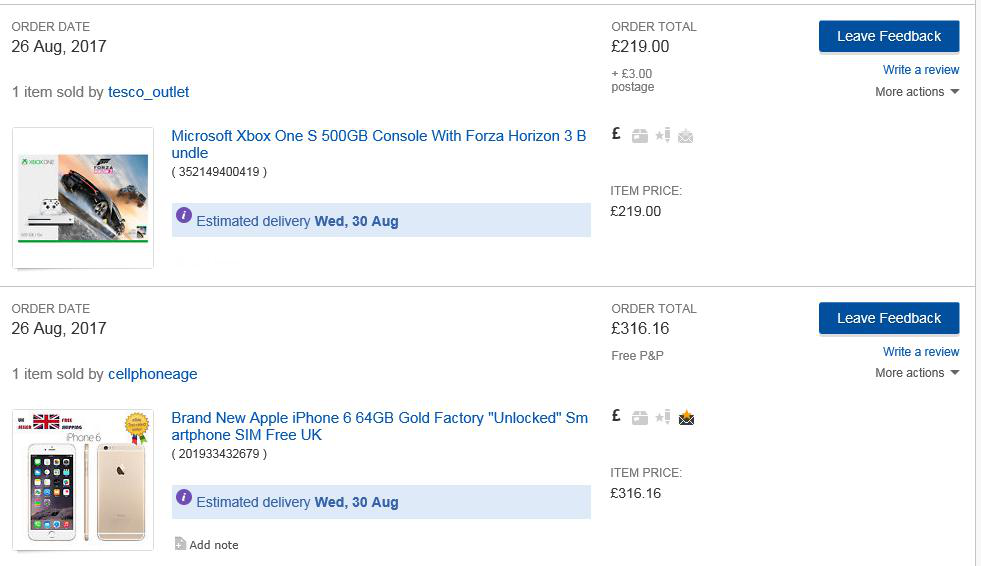Click feedback star icon for iPhone order
This screenshot has height=566, width=981.
coord(663,417)
